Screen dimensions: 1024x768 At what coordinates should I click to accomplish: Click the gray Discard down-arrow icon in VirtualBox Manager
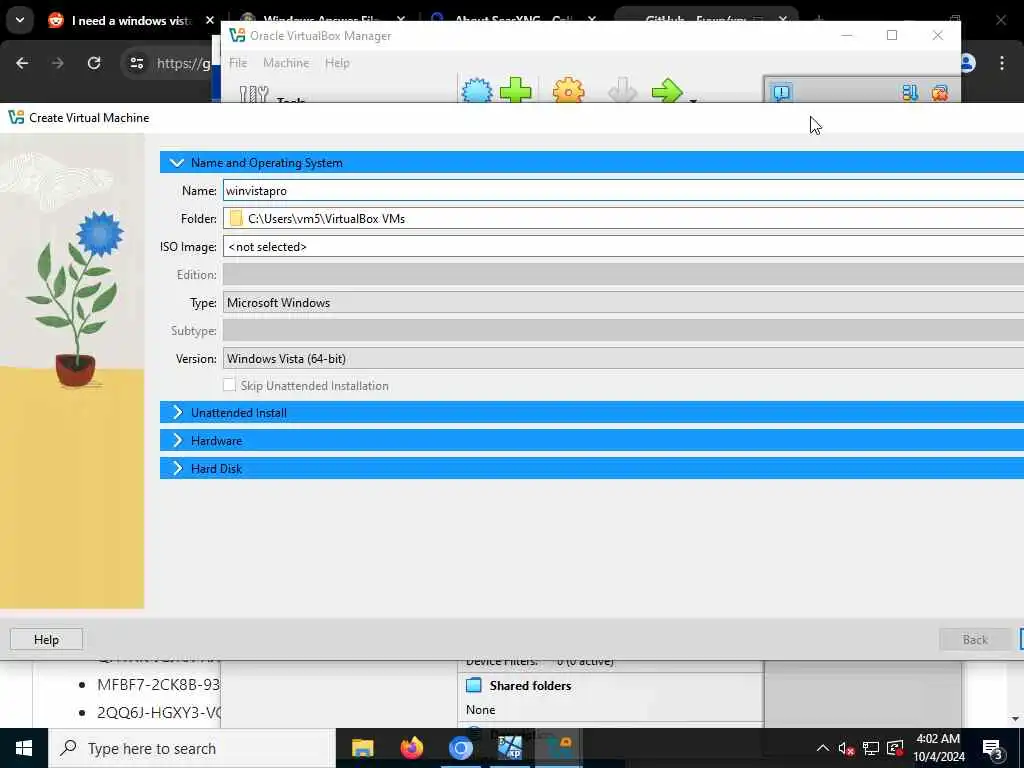(x=622, y=90)
